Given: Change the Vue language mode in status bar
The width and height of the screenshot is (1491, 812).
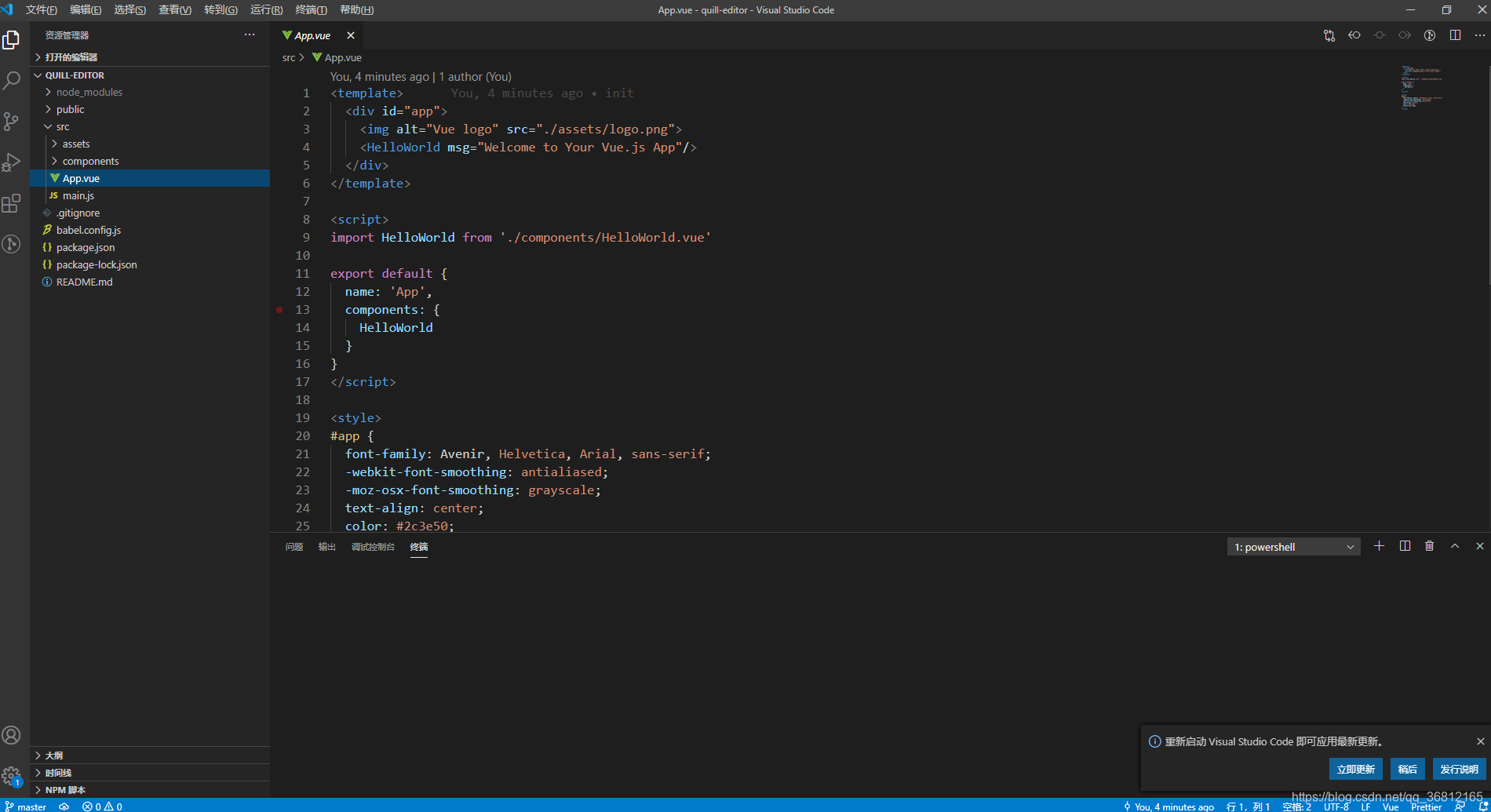Looking at the screenshot, I should 1391,807.
